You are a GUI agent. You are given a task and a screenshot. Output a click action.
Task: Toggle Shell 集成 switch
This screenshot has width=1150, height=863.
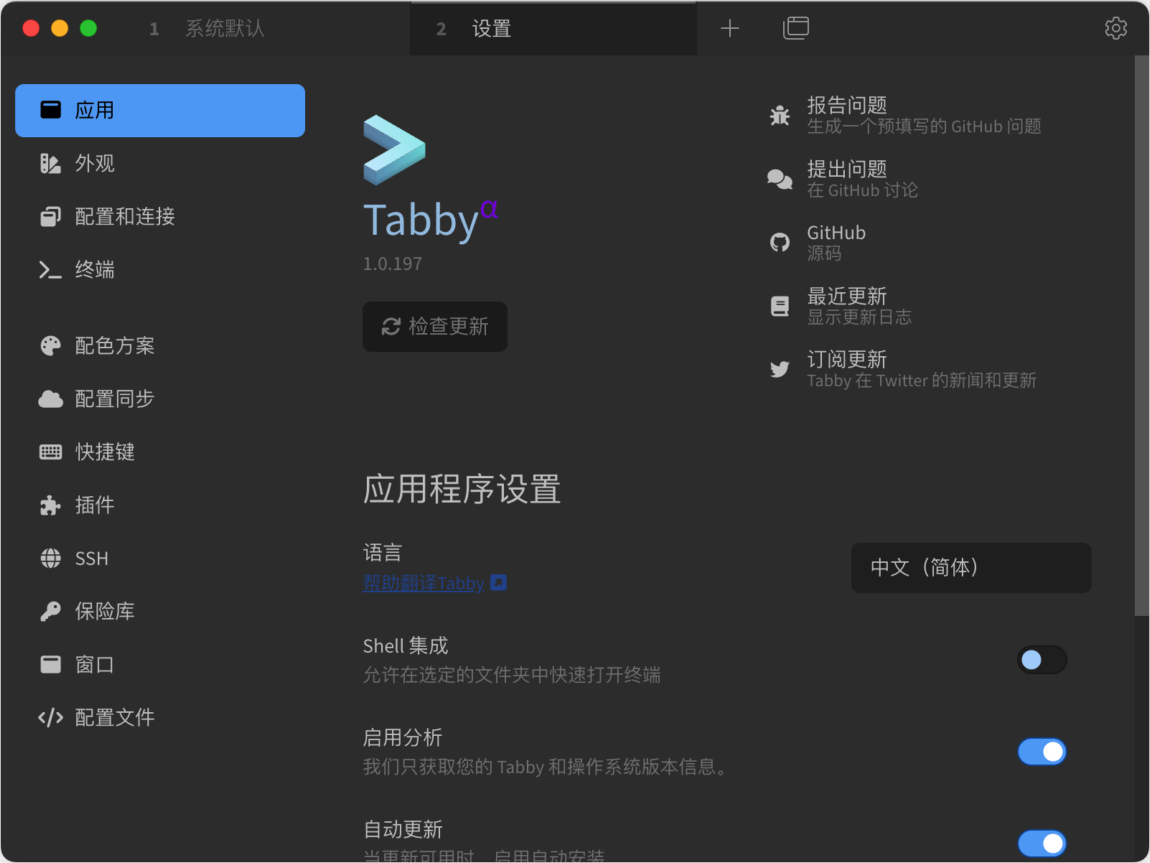(1041, 660)
